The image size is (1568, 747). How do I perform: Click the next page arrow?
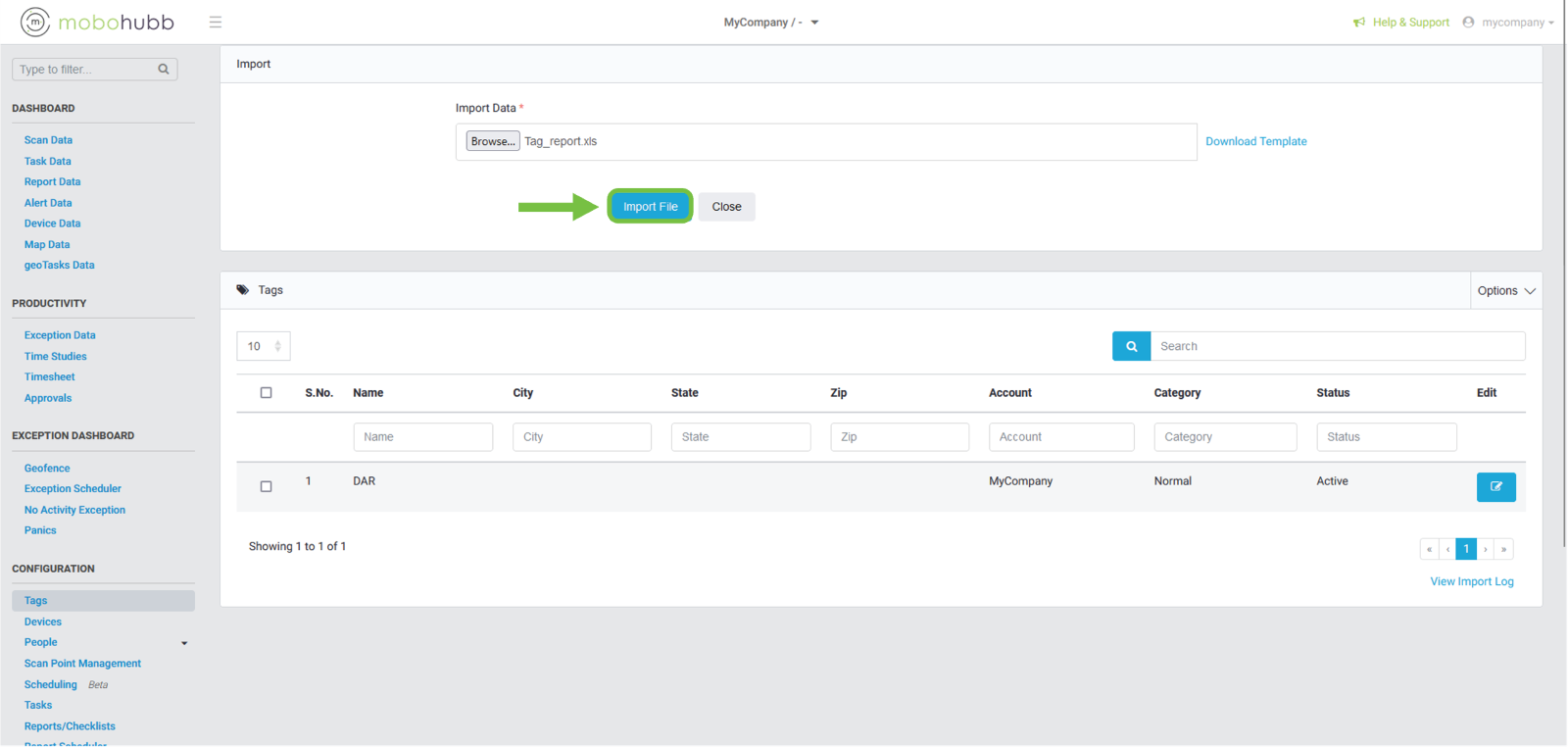pyautogui.click(x=1486, y=549)
